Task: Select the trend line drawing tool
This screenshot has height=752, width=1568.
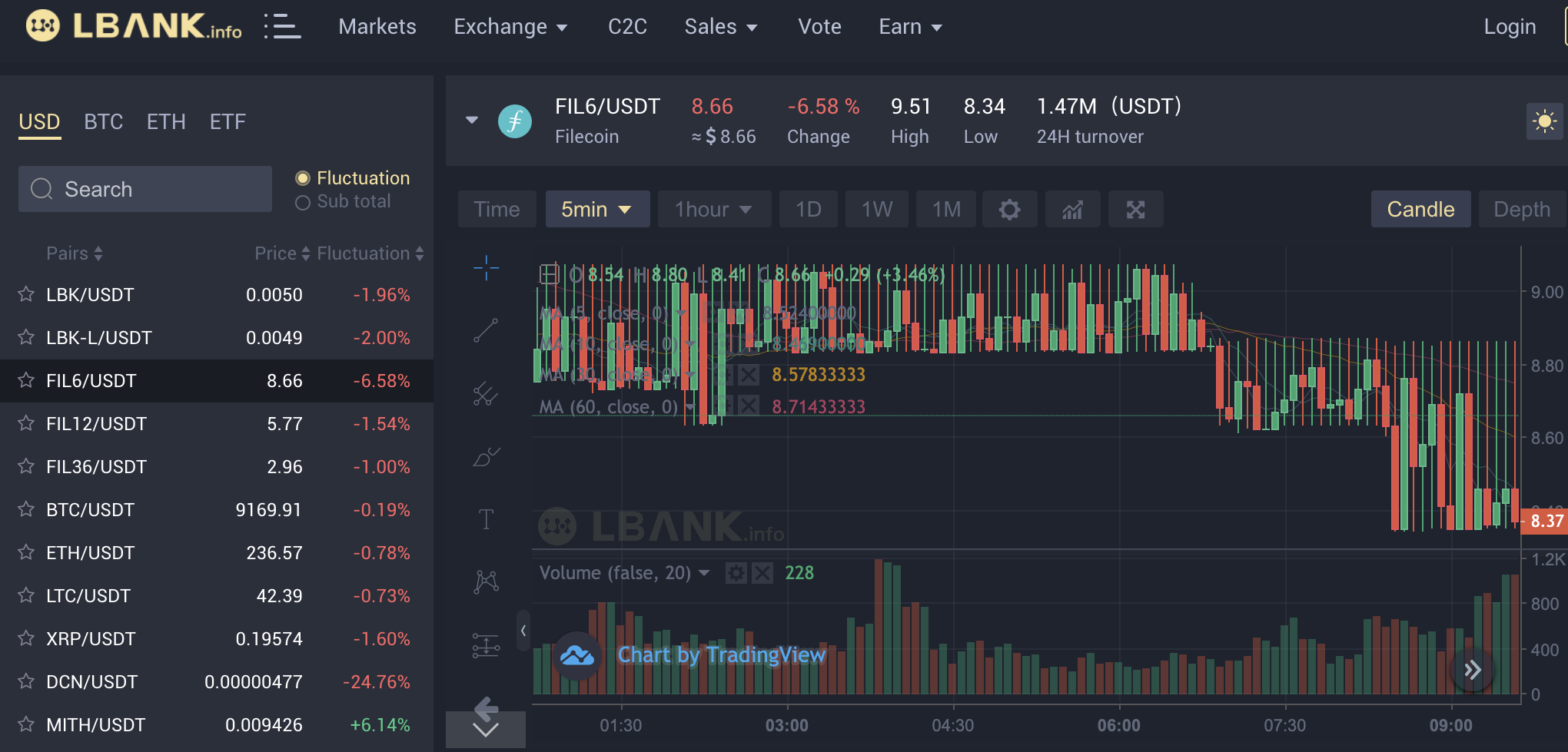Action: click(x=486, y=330)
